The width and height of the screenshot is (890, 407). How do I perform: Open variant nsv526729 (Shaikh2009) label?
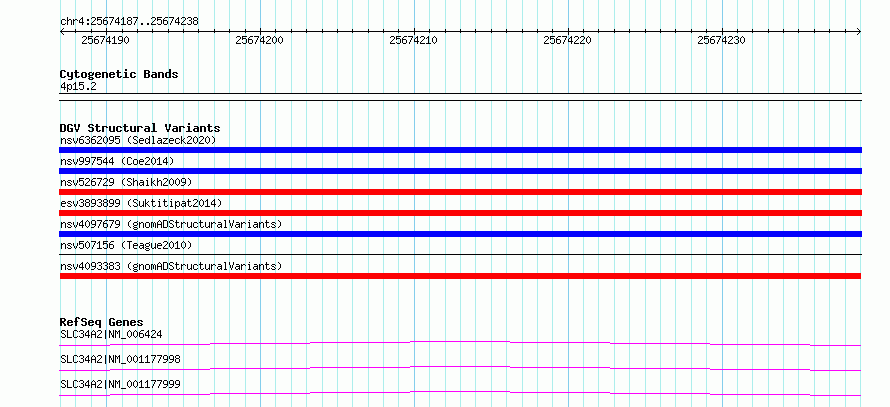click(x=126, y=182)
